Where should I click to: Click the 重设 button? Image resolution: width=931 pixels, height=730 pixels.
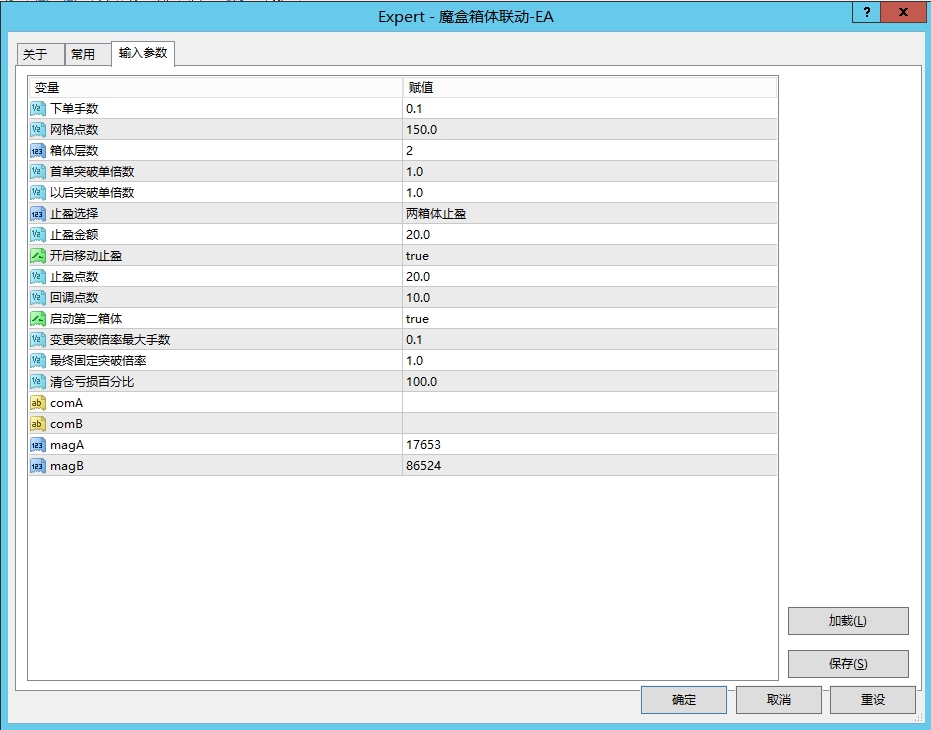pyautogui.click(x=872, y=700)
